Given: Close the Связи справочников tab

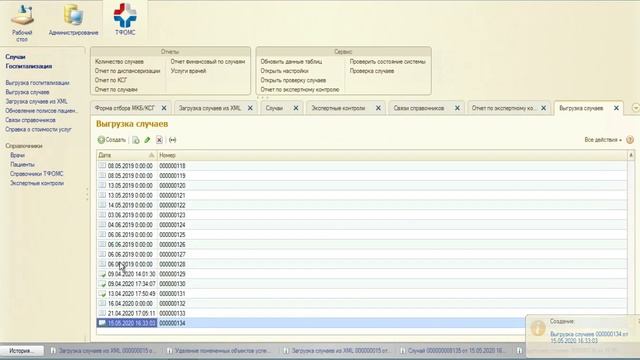Looking at the screenshot, I should click(457, 108).
